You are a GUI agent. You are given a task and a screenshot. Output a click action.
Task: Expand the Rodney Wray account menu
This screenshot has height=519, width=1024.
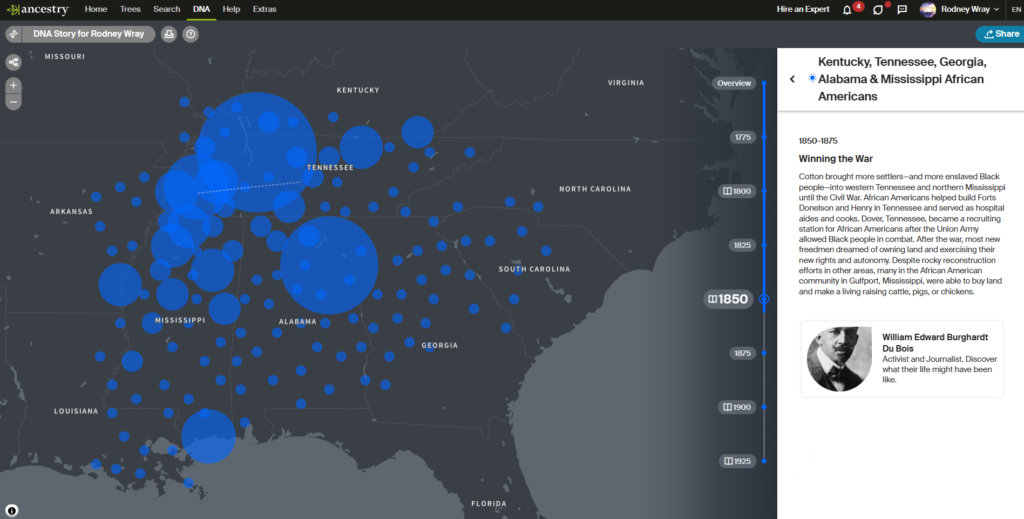click(x=959, y=10)
